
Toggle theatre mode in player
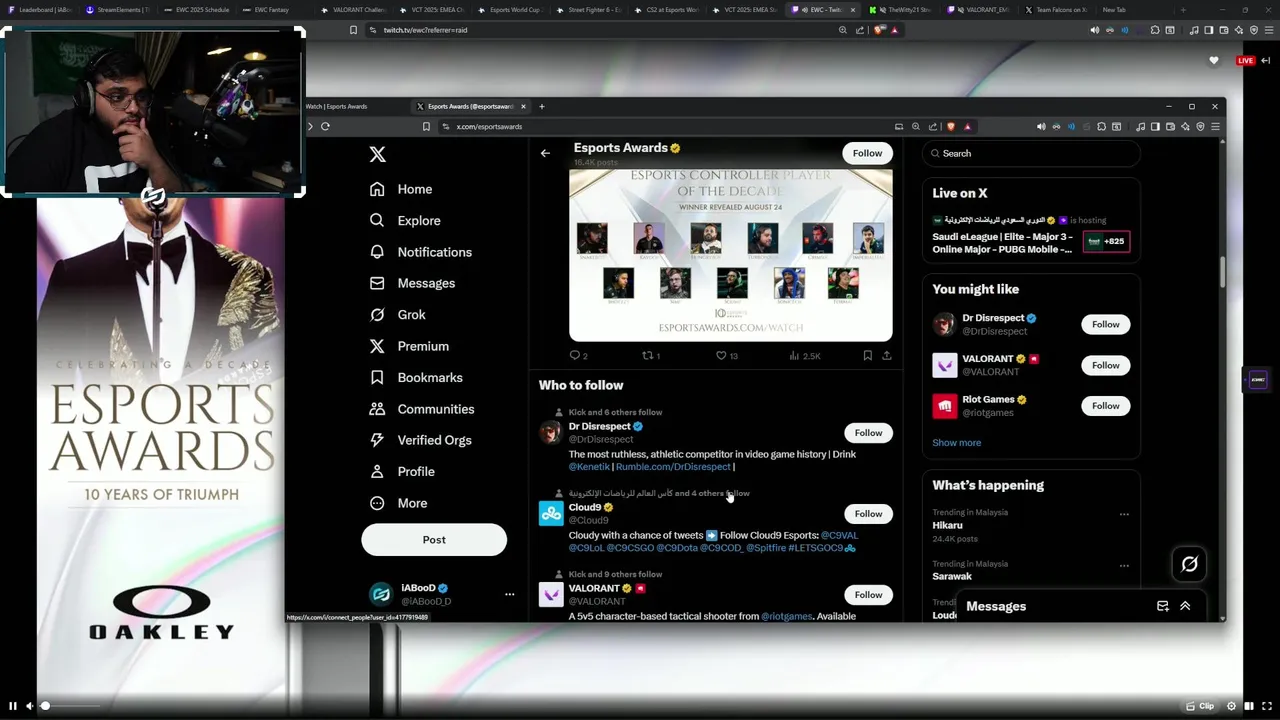(1249, 706)
